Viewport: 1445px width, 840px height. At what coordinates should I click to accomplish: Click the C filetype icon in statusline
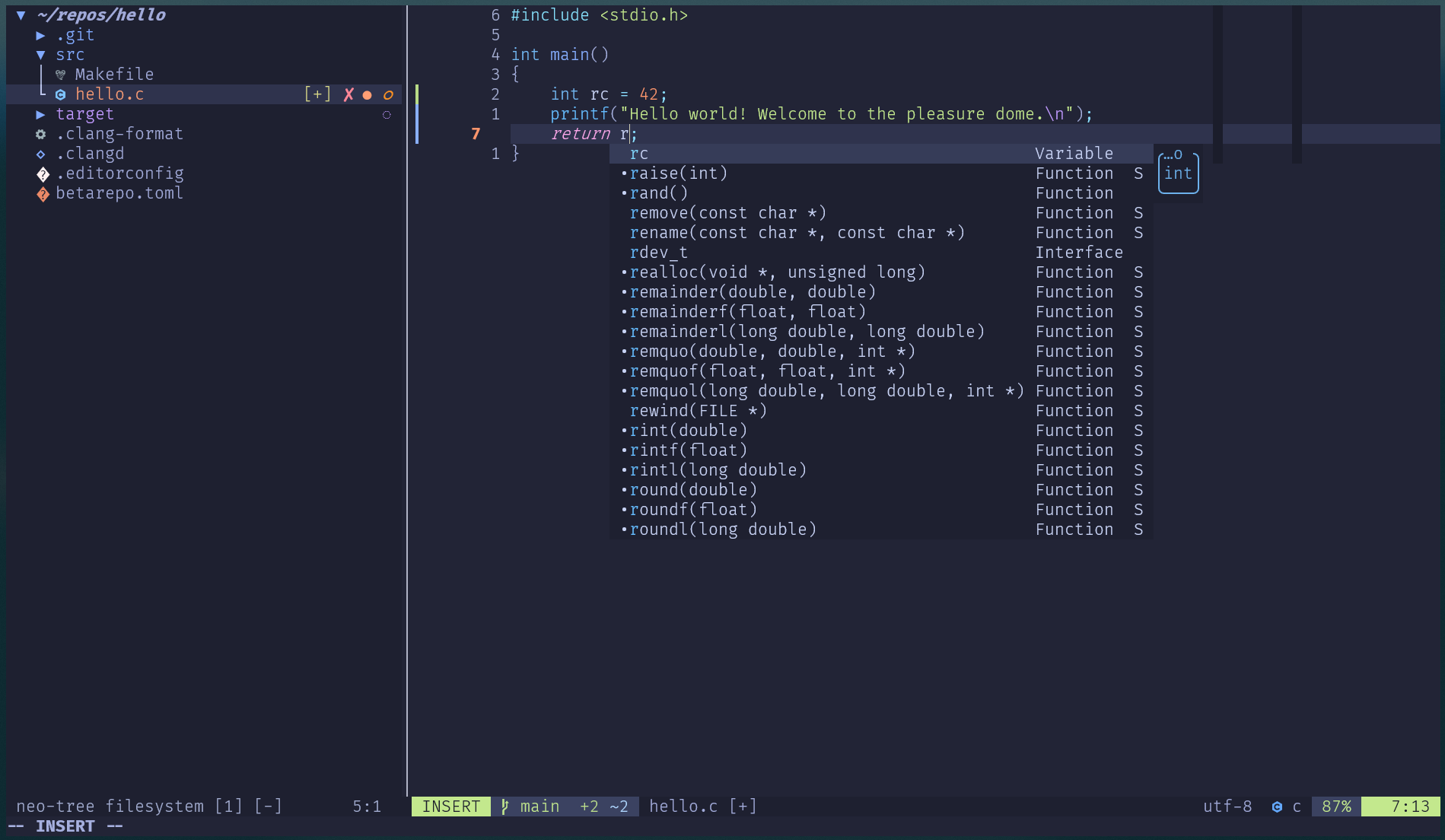(x=1277, y=807)
